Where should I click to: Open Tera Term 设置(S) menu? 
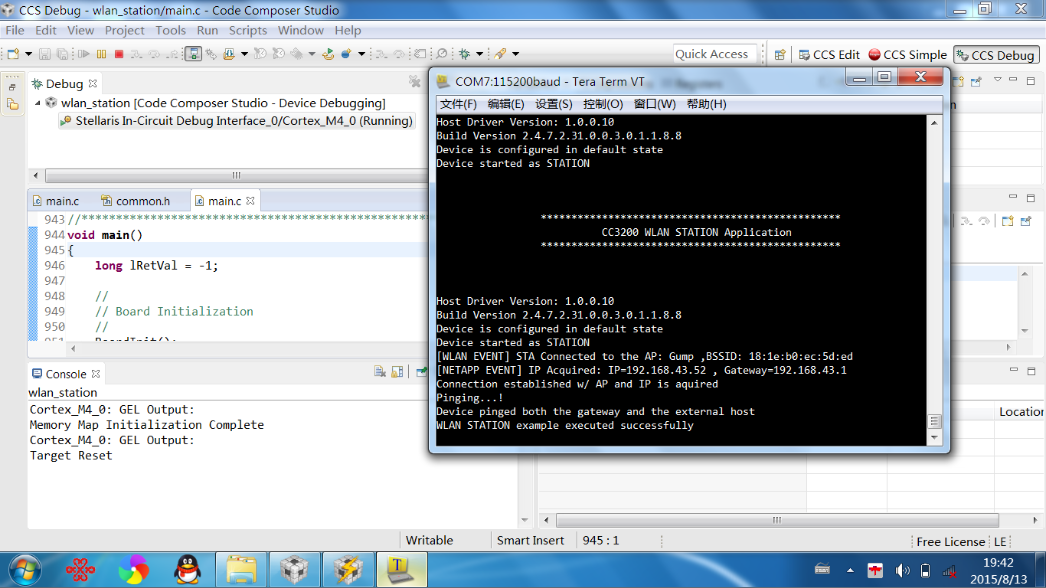click(554, 104)
